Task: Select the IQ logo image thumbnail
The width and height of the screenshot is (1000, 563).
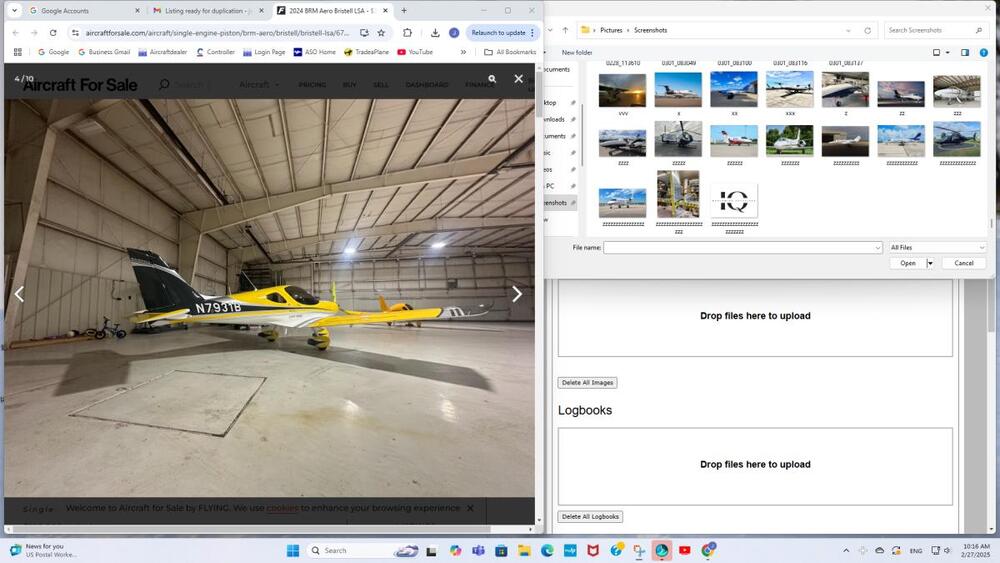Action: (734, 201)
